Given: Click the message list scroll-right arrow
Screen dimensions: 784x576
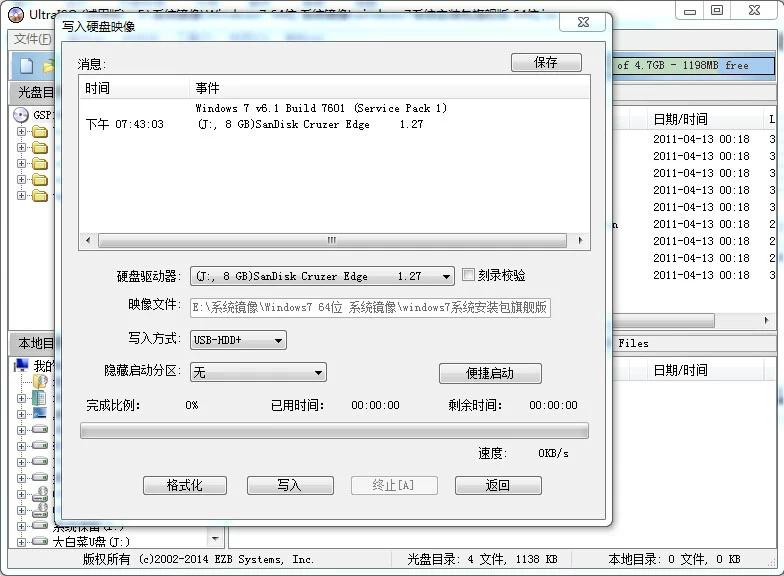Looking at the screenshot, I should (x=580, y=240).
